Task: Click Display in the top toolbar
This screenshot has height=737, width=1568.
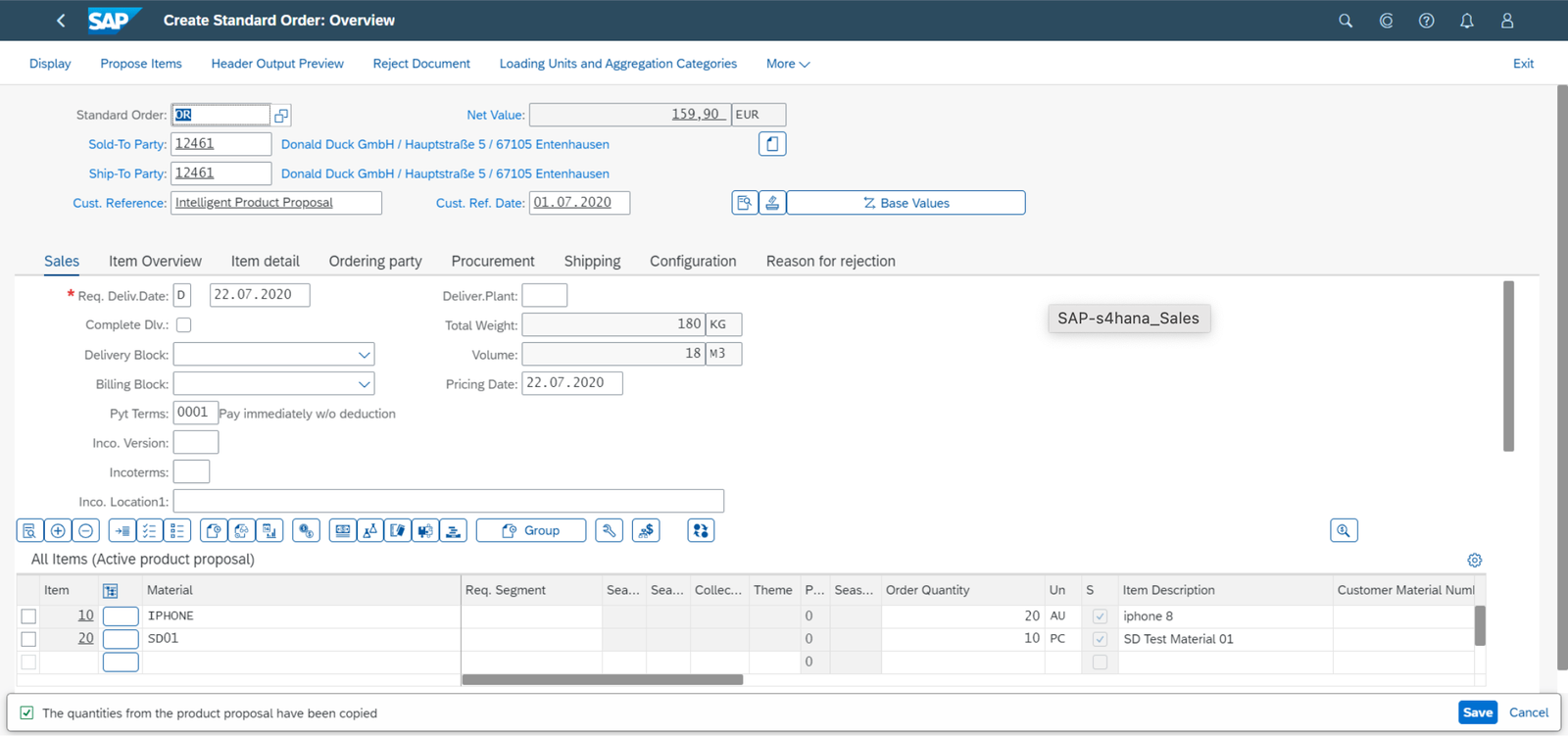Action: point(50,64)
